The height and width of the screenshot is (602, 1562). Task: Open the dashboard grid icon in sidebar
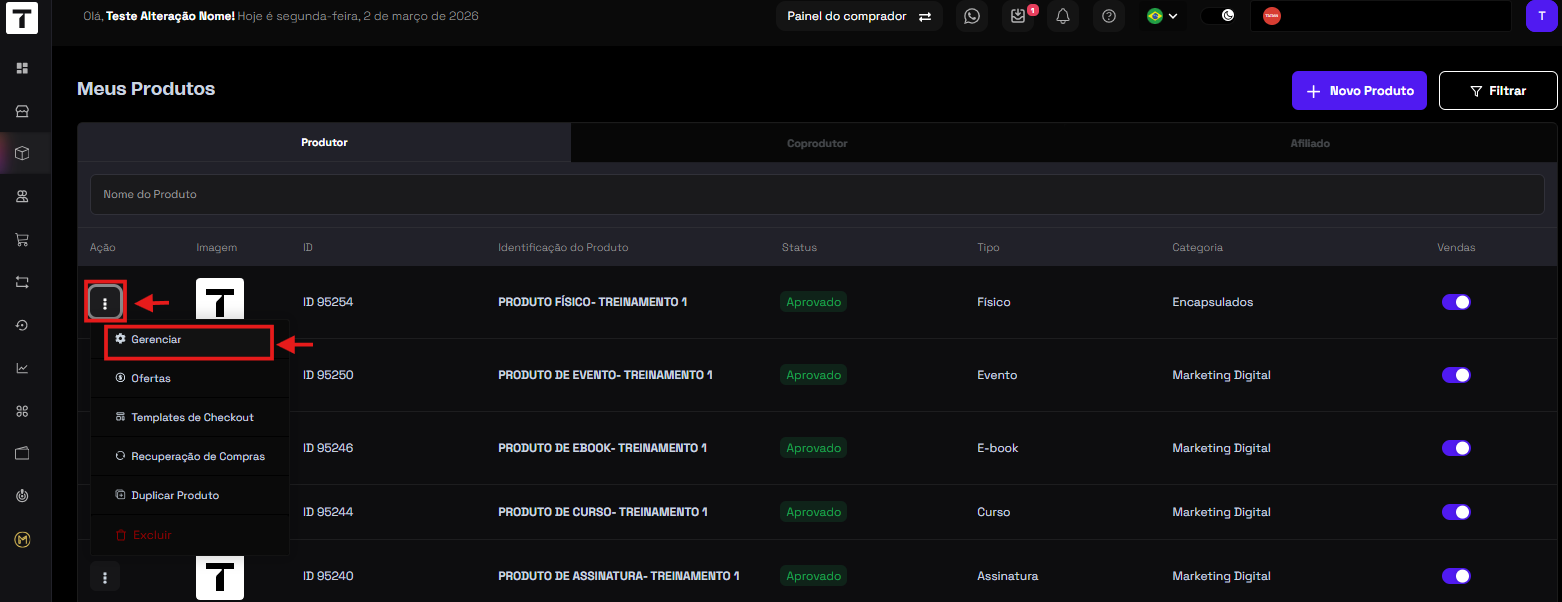coord(22,68)
